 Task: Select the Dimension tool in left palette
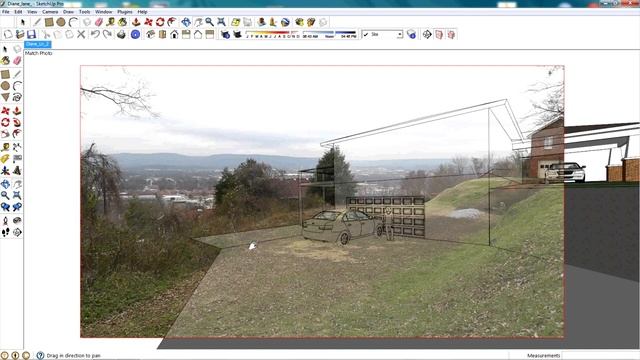(17, 147)
